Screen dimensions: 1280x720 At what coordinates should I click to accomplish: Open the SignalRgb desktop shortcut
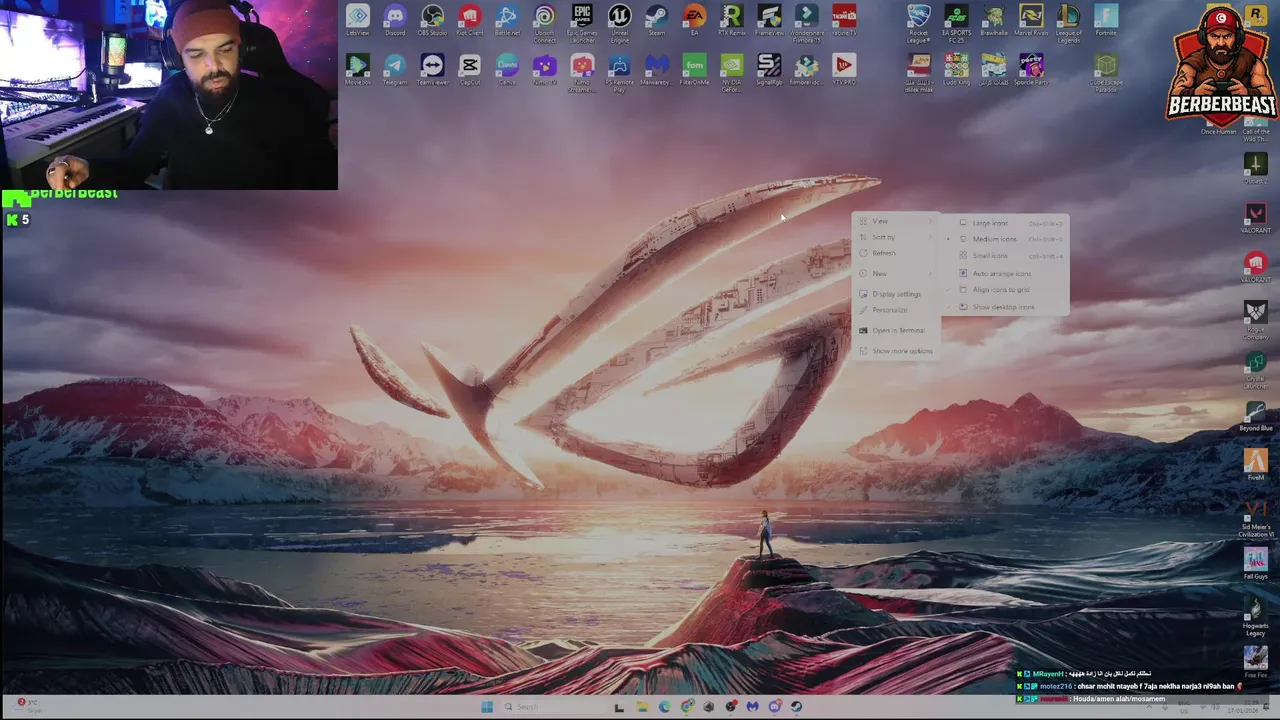click(769, 69)
